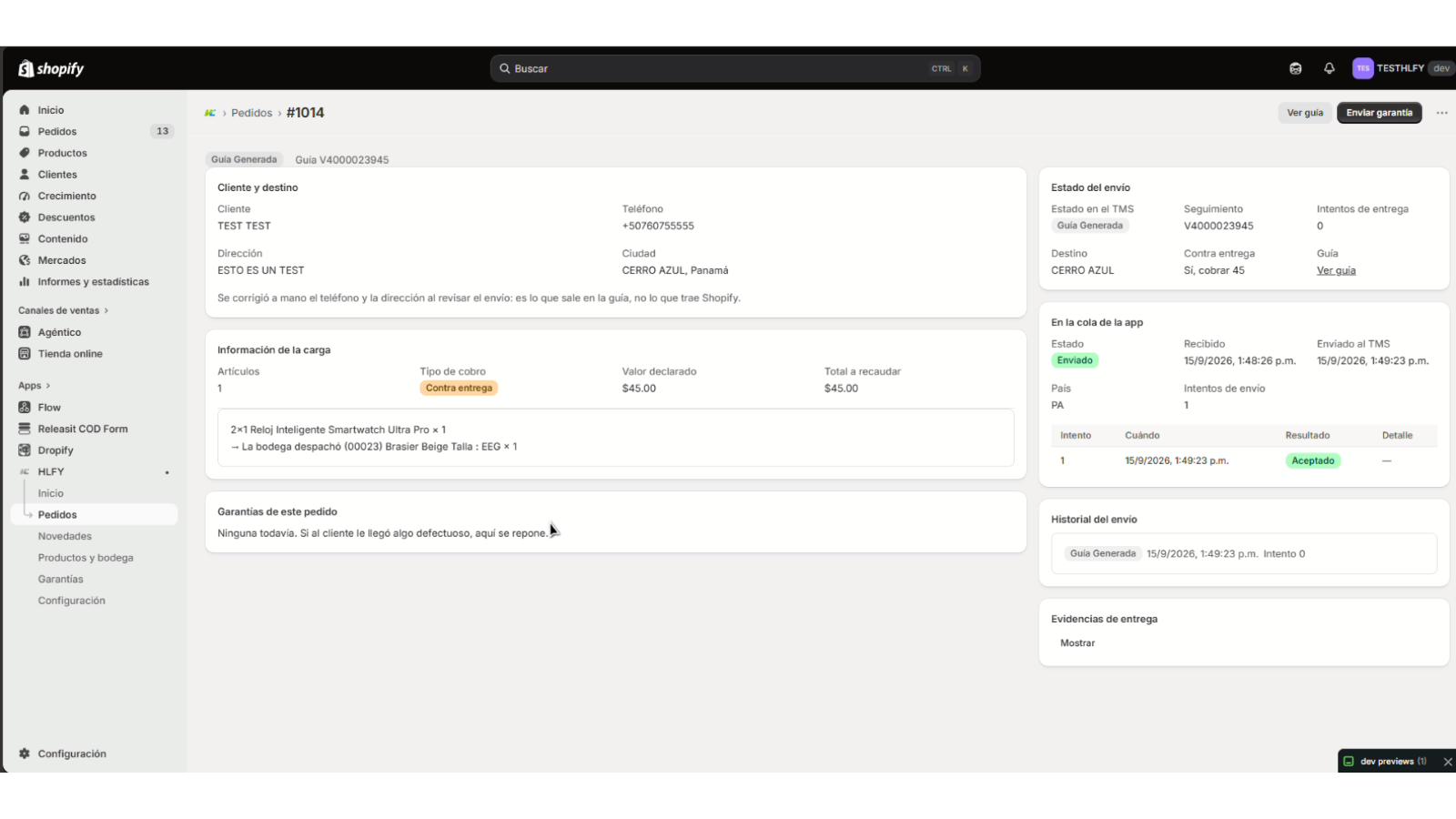Open the Descuentos section
1456x819 pixels.
[66, 217]
